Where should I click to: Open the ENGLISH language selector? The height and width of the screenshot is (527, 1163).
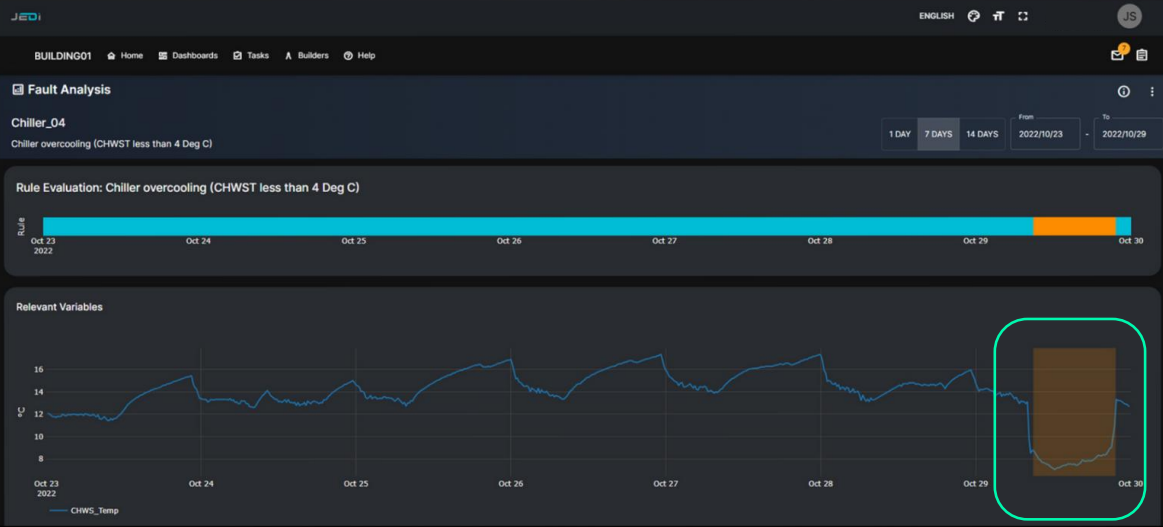tap(936, 16)
